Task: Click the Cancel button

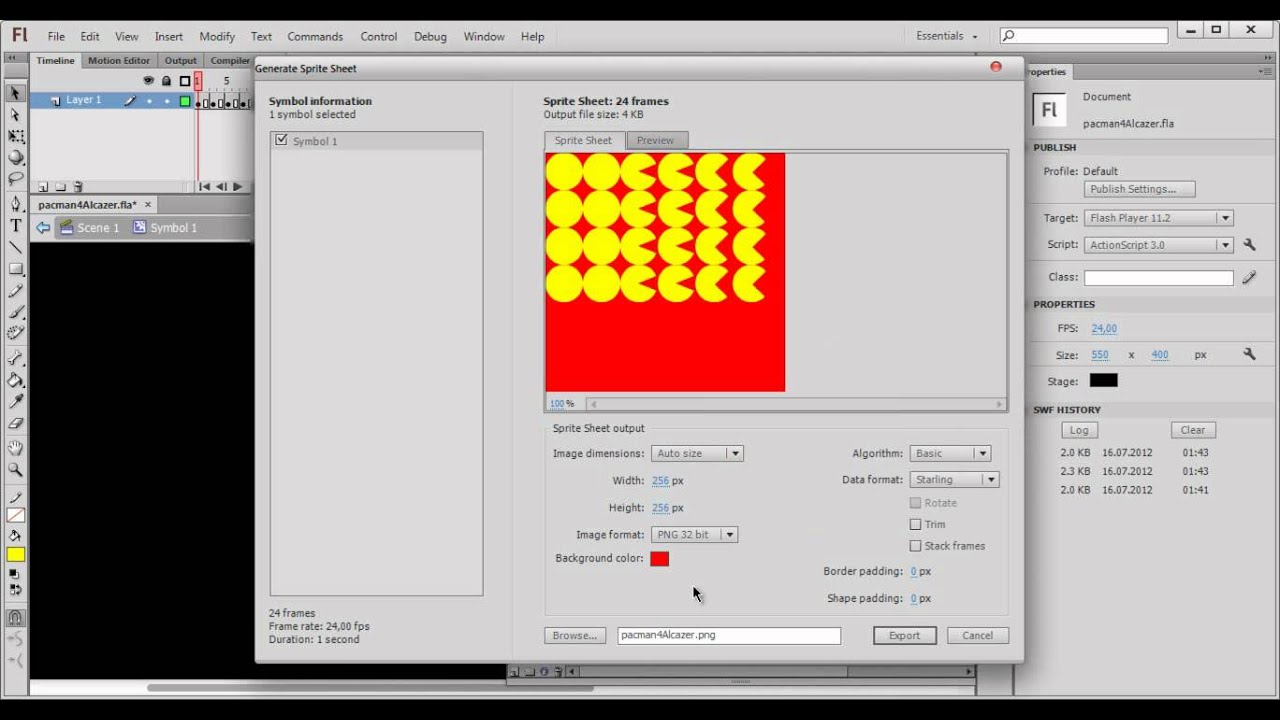Action: click(x=977, y=635)
